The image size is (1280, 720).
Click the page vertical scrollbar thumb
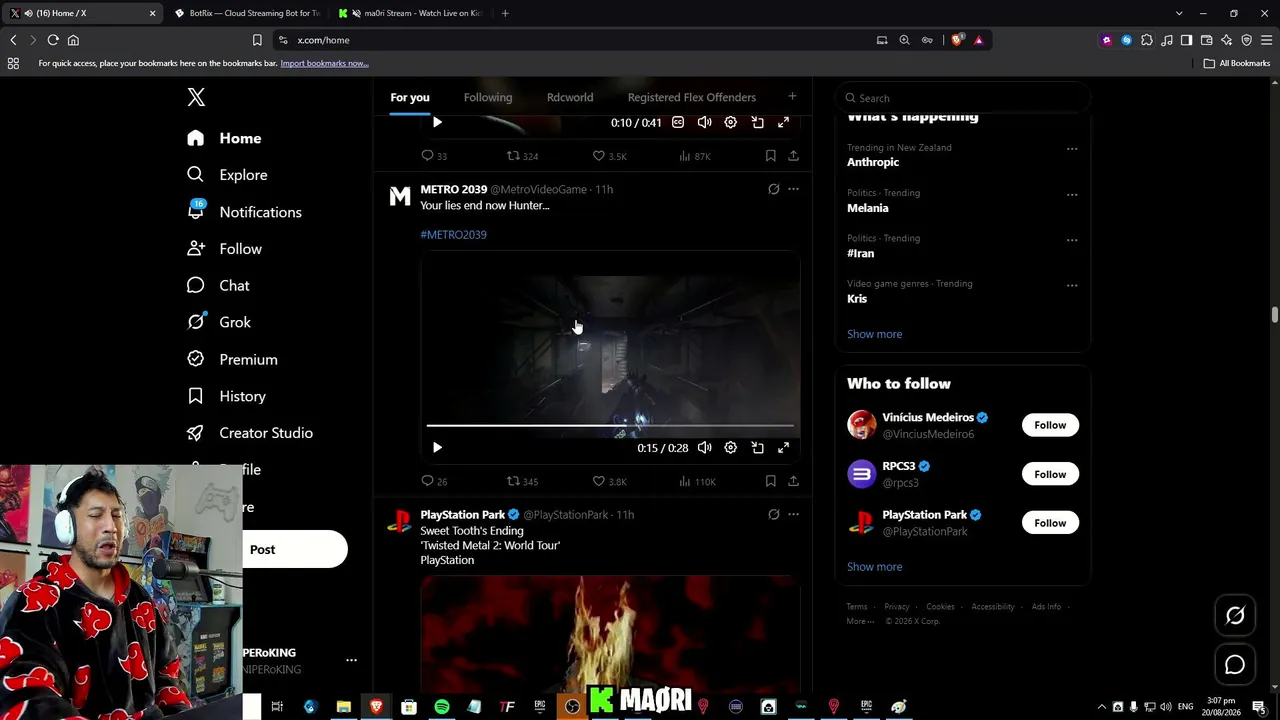(1275, 315)
